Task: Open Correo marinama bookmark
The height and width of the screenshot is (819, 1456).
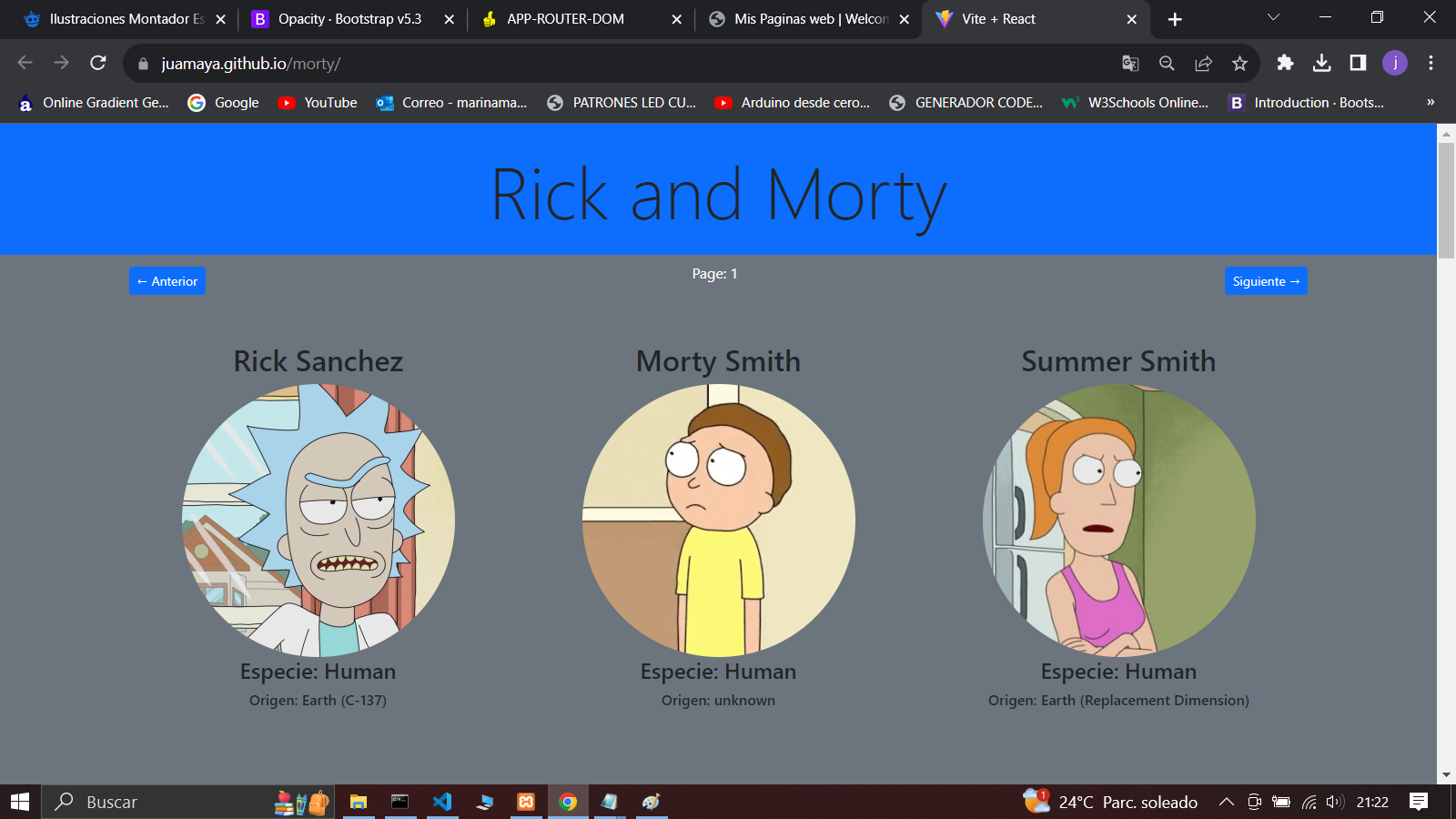Action: (x=451, y=102)
